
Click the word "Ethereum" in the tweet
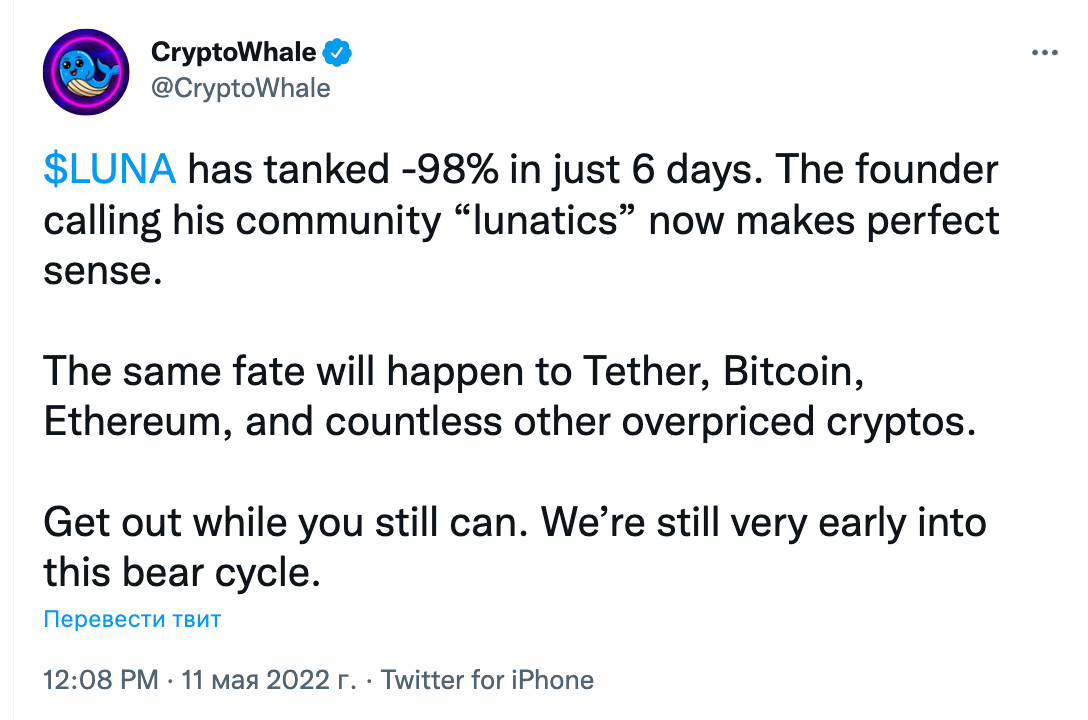[x=138, y=422]
